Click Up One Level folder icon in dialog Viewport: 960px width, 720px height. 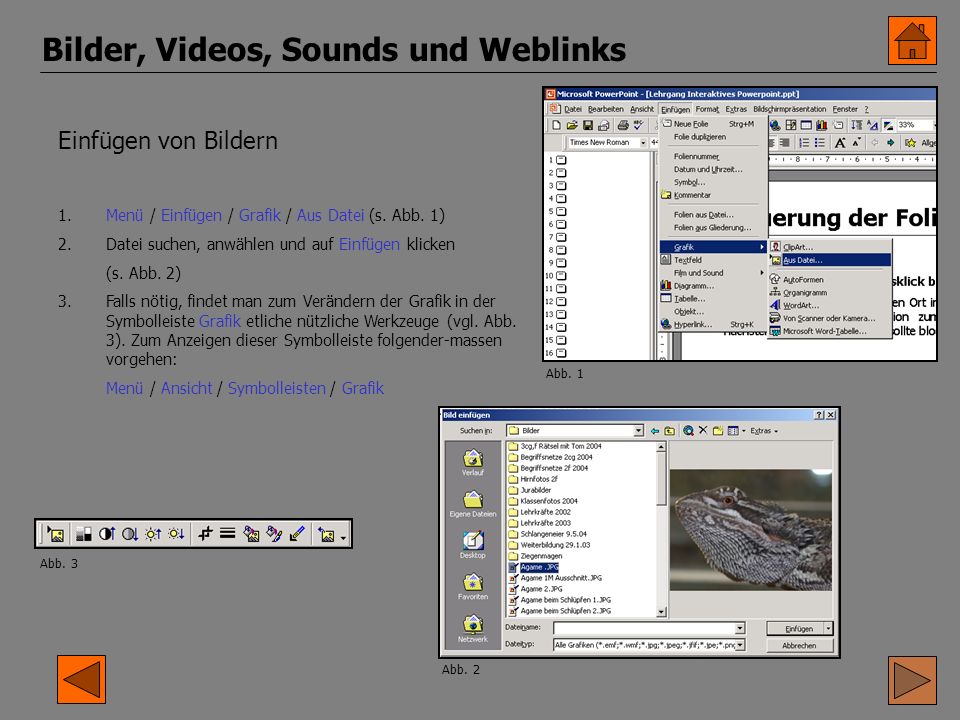tap(669, 431)
